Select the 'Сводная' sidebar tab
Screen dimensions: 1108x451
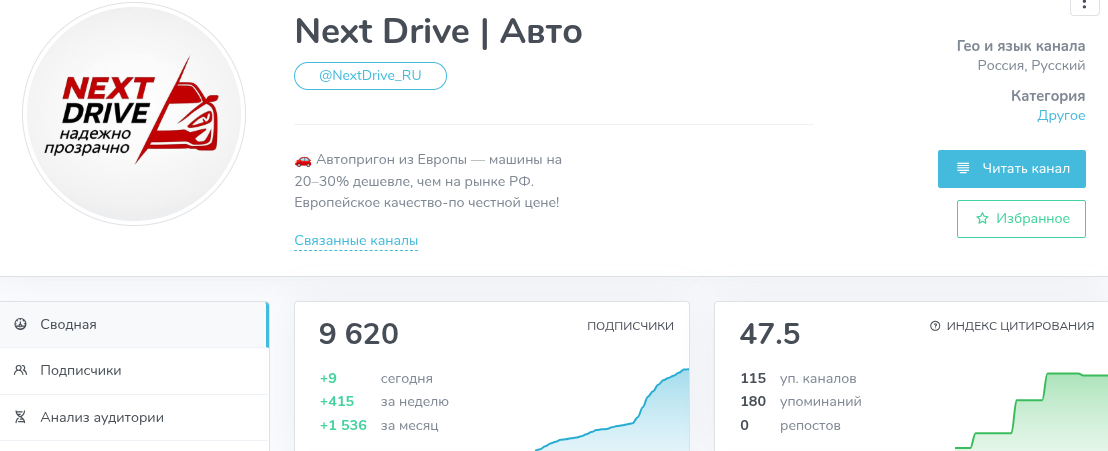(x=134, y=324)
